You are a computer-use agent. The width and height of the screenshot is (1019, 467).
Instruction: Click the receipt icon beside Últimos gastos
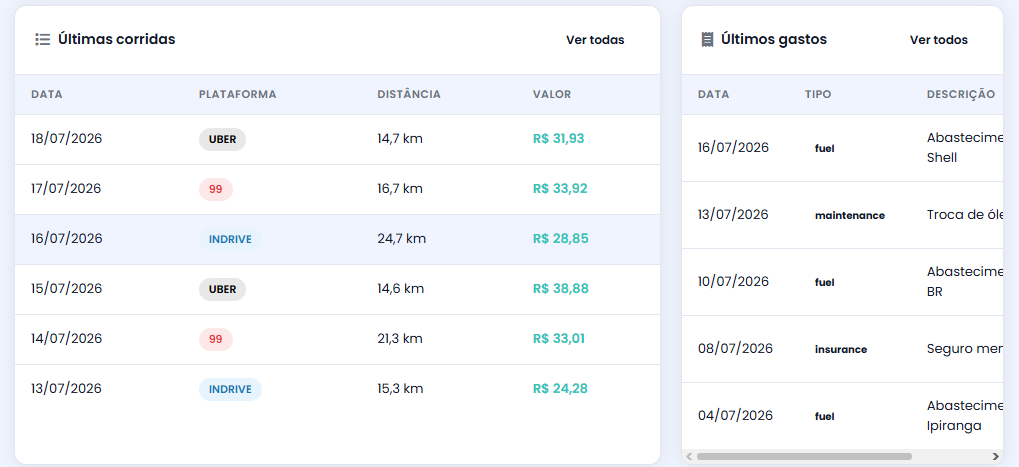pos(707,40)
